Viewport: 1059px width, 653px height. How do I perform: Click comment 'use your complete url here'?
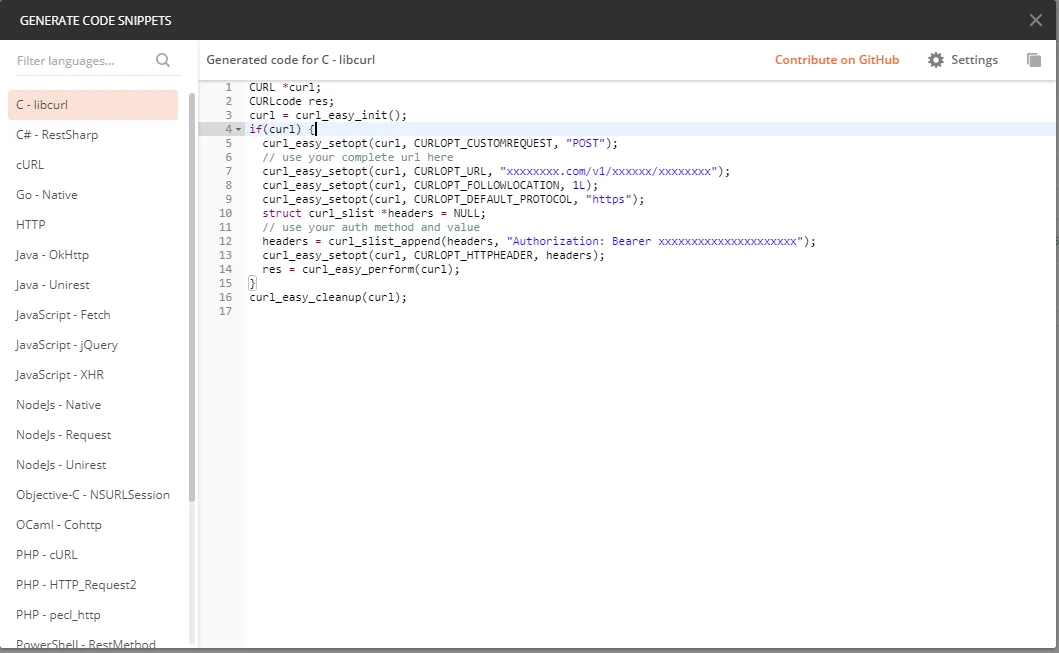(x=358, y=157)
